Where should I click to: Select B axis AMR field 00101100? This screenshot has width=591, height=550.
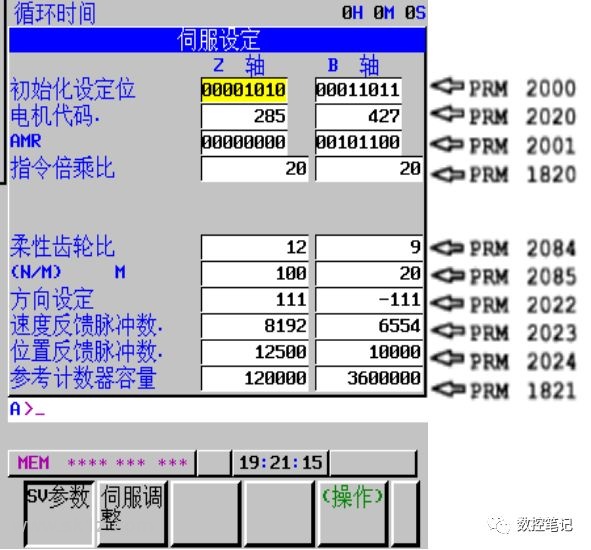[x=358, y=142]
